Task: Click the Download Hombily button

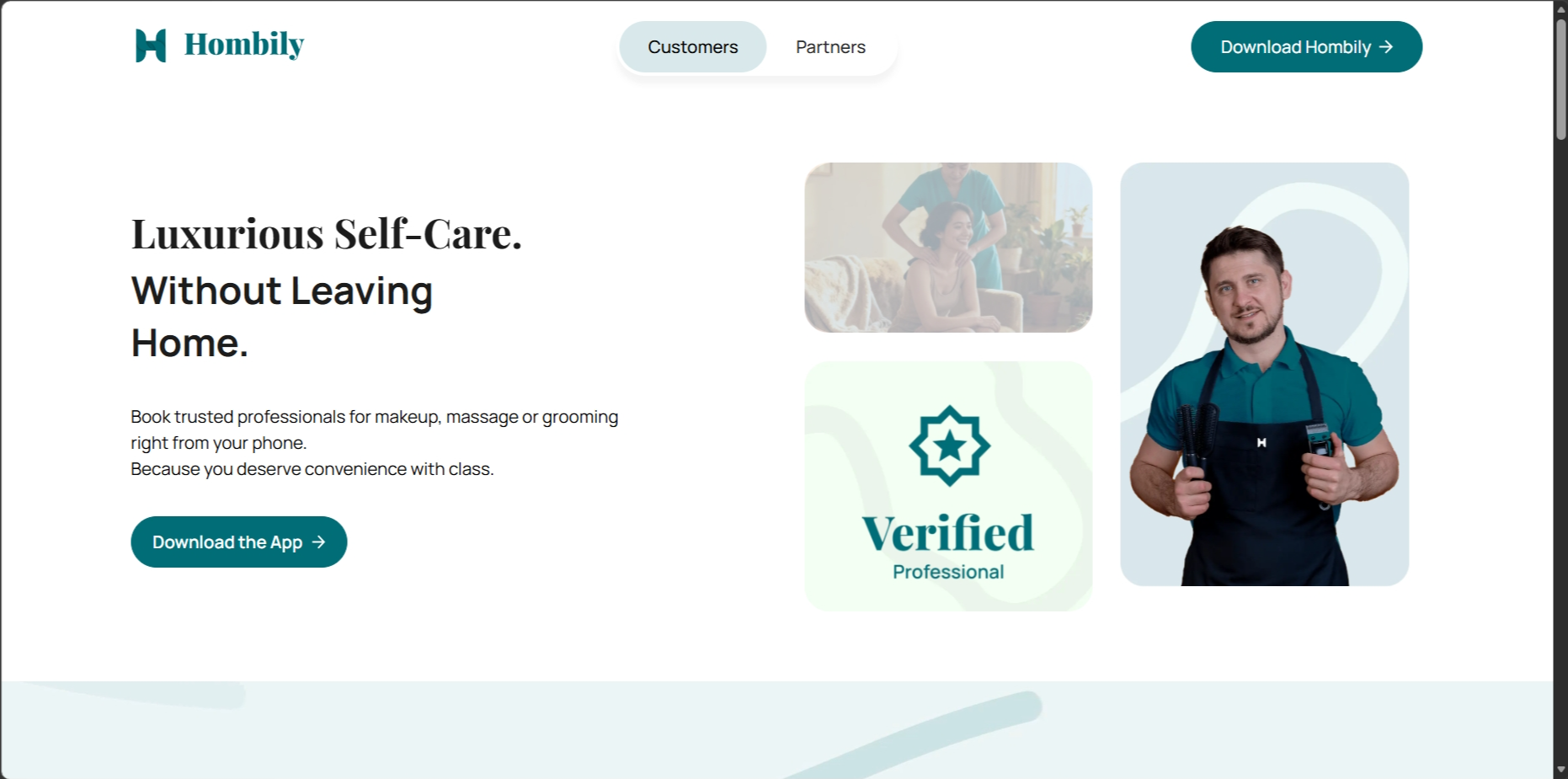Action: click(x=1306, y=47)
